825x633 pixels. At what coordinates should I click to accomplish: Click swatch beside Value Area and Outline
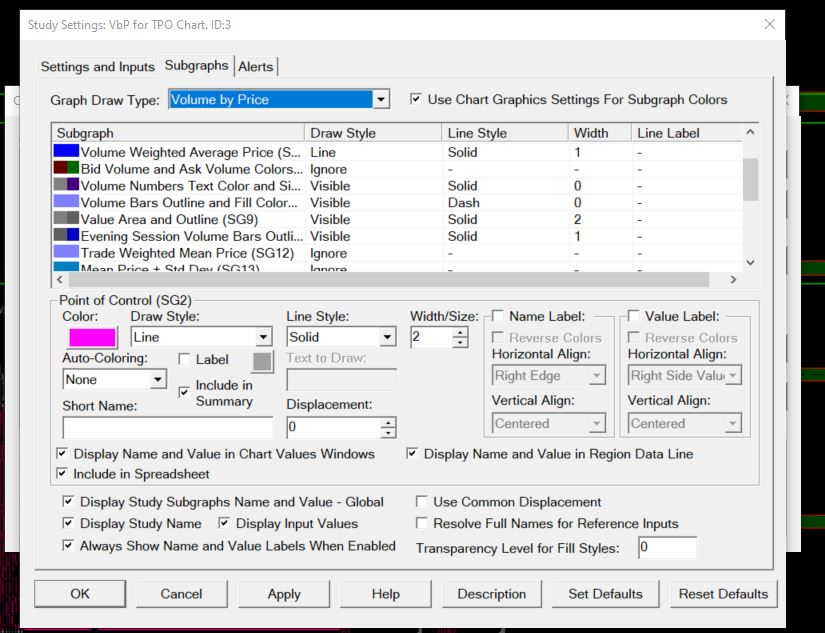point(66,218)
